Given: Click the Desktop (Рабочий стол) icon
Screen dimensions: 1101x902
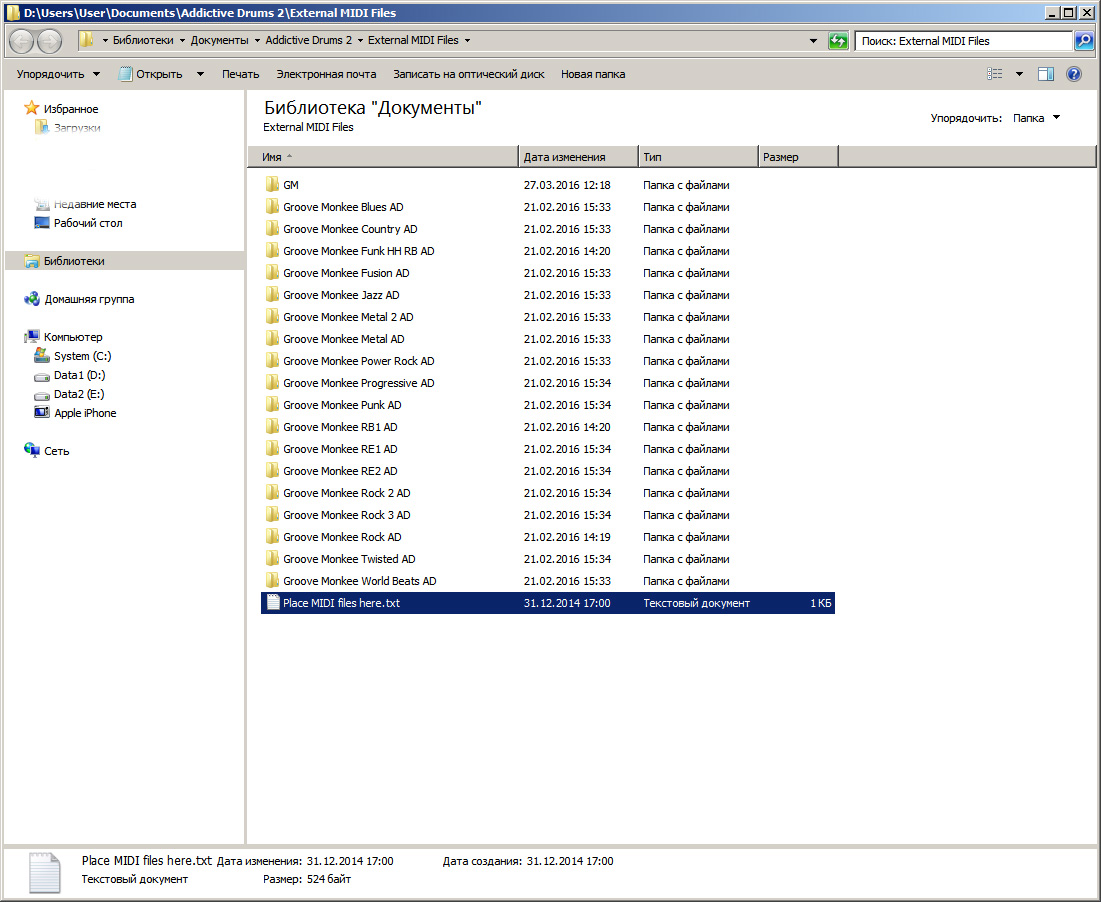Looking at the screenshot, I should [42, 223].
